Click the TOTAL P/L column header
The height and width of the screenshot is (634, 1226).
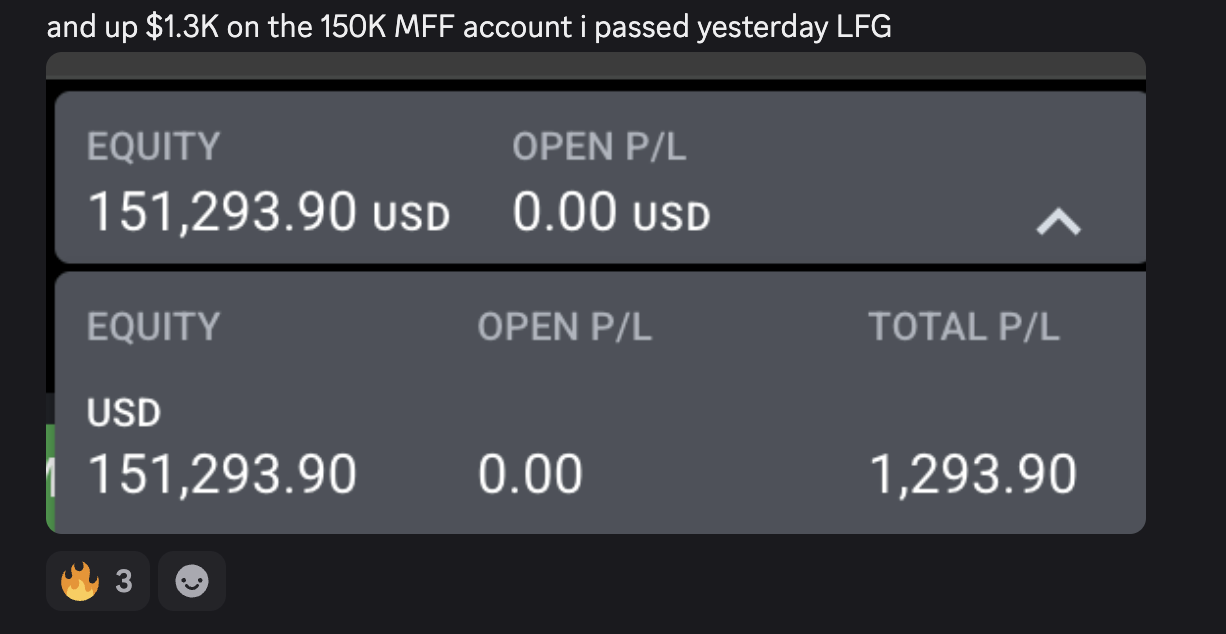pos(963,327)
